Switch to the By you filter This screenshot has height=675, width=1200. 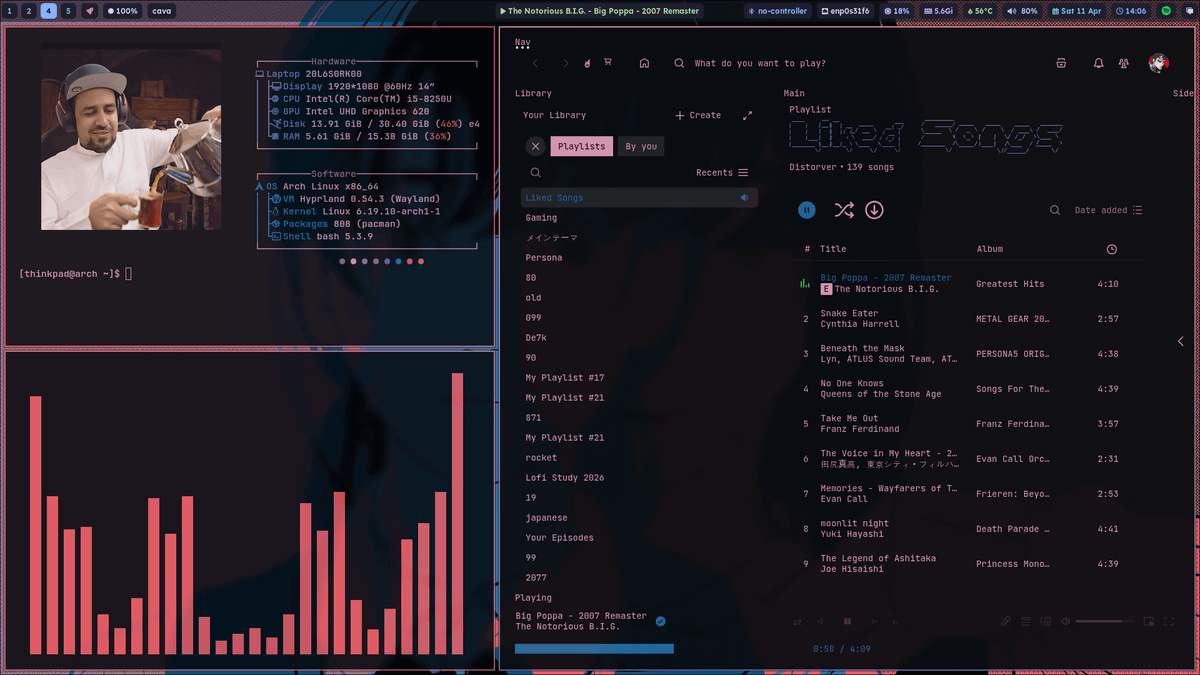pyautogui.click(x=640, y=146)
